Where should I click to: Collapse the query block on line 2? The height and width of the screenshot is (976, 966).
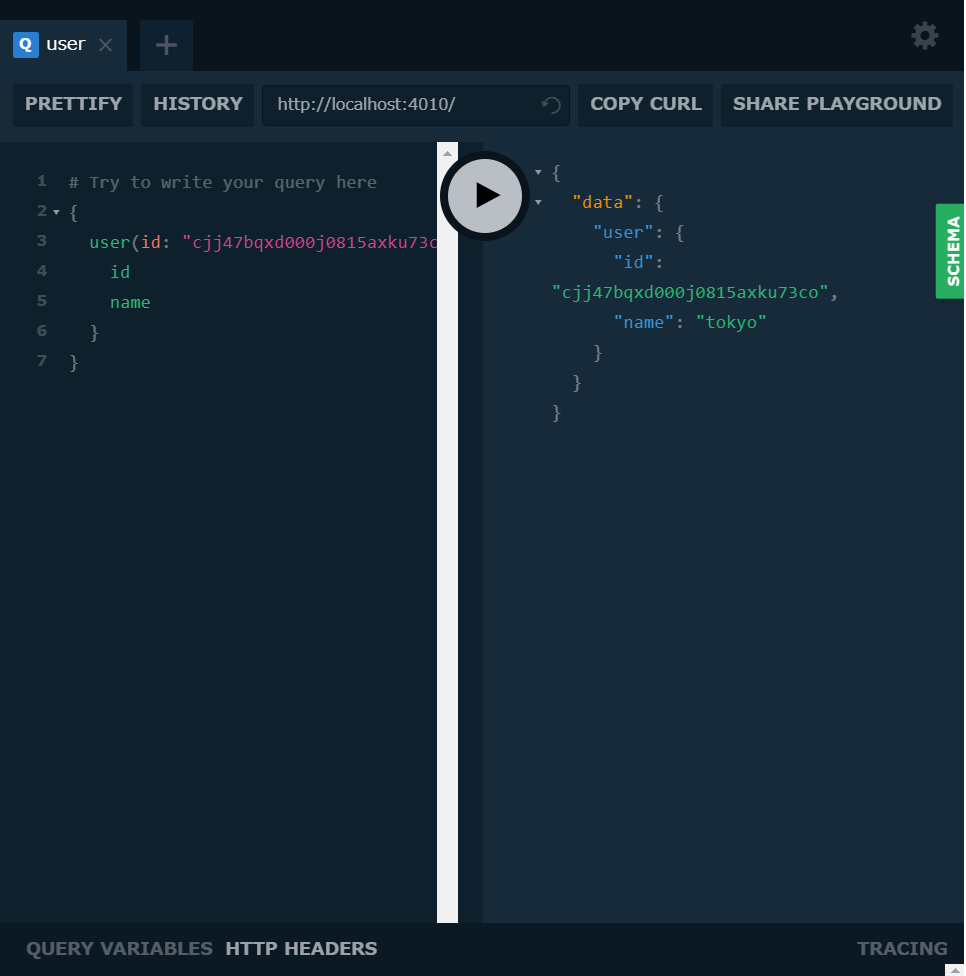pyautogui.click(x=56, y=212)
